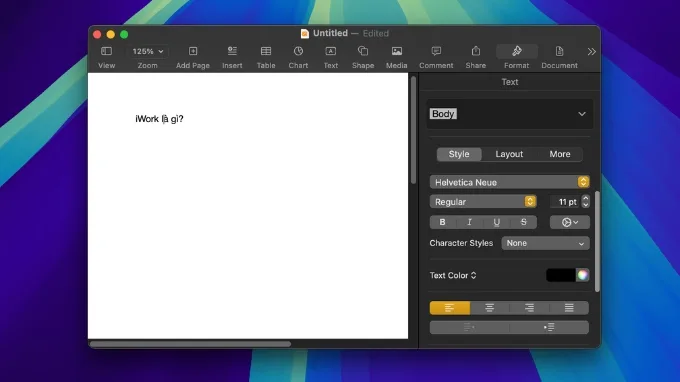Click the black Text Color swatch
This screenshot has height=382, width=680.
pyautogui.click(x=561, y=275)
